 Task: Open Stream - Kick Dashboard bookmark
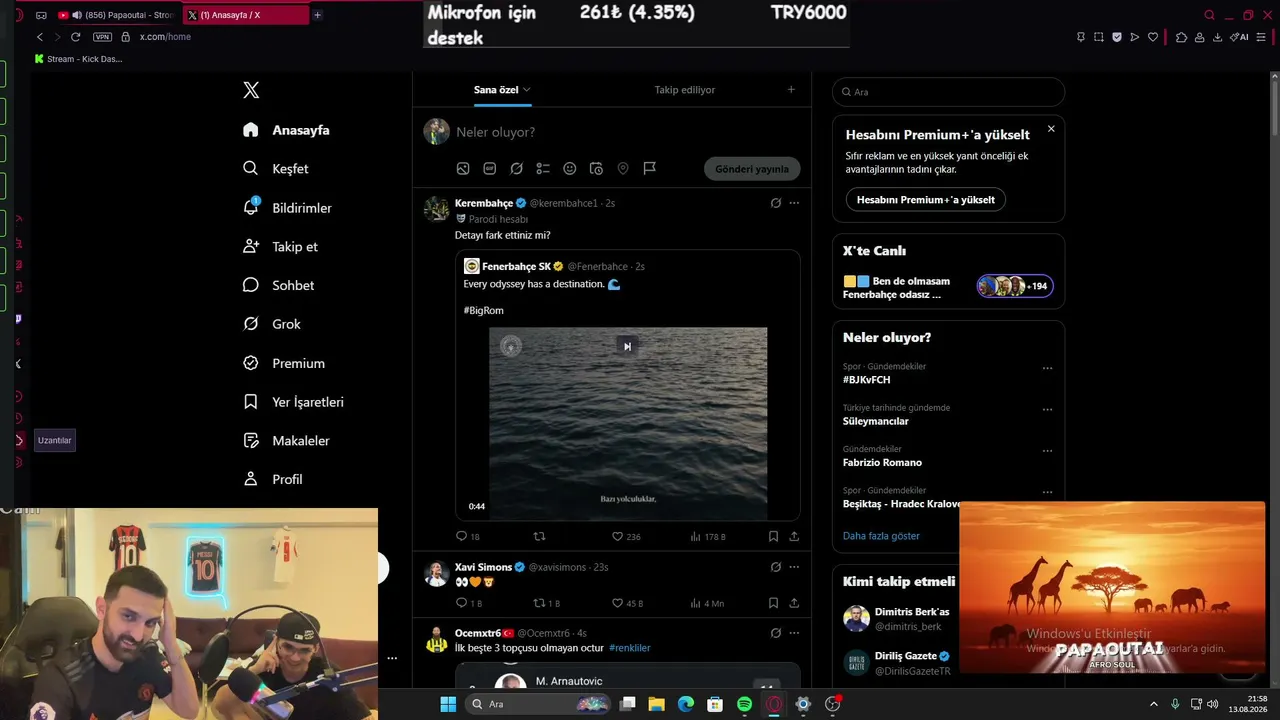[x=78, y=59]
